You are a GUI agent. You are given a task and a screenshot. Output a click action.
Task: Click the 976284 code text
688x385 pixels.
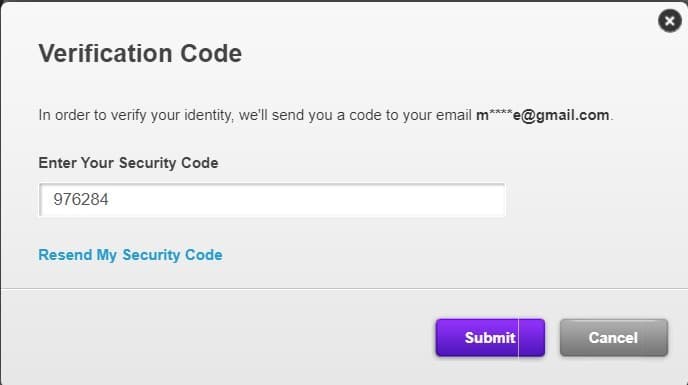coord(81,200)
